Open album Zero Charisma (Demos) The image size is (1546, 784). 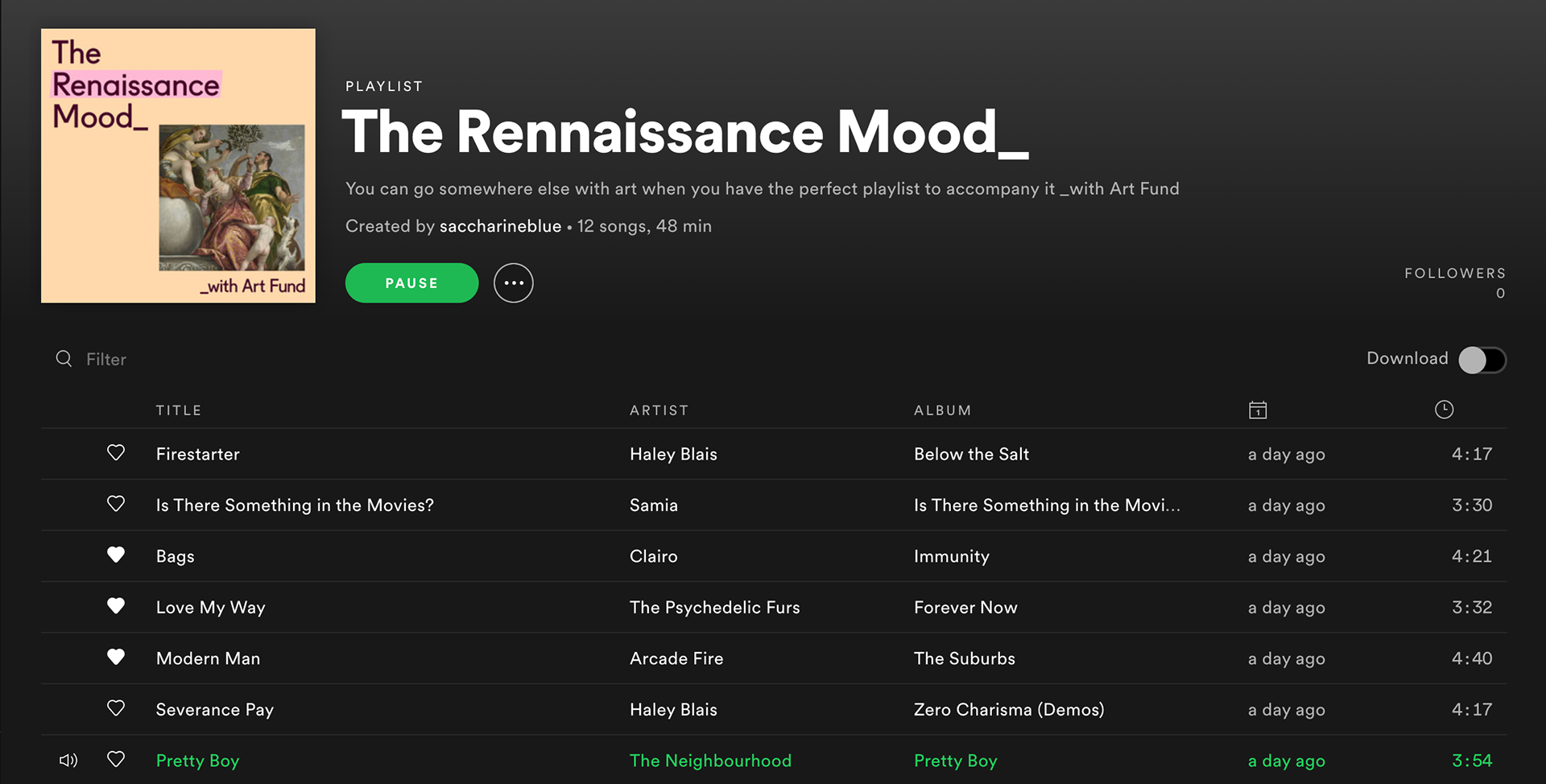pos(1009,710)
